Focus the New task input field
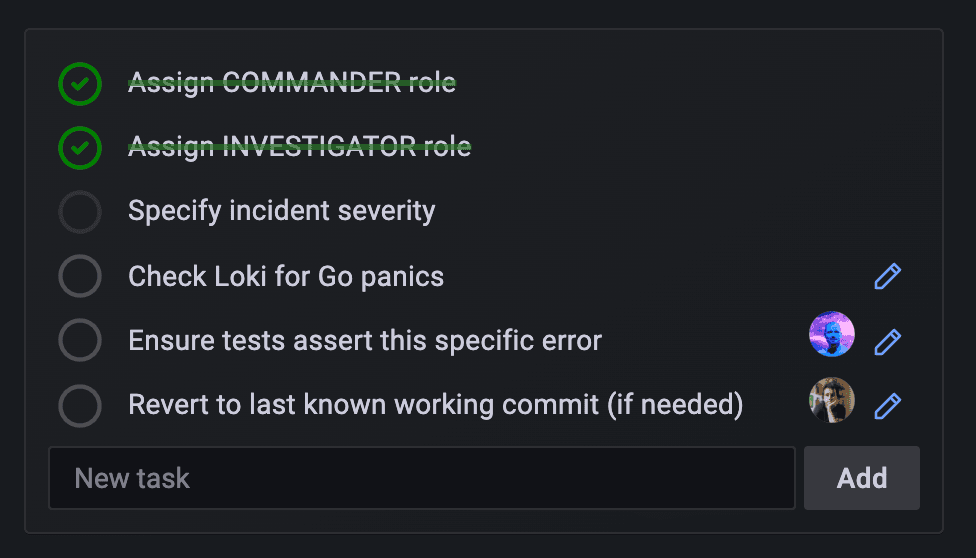This screenshot has height=558, width=976. 421,478
